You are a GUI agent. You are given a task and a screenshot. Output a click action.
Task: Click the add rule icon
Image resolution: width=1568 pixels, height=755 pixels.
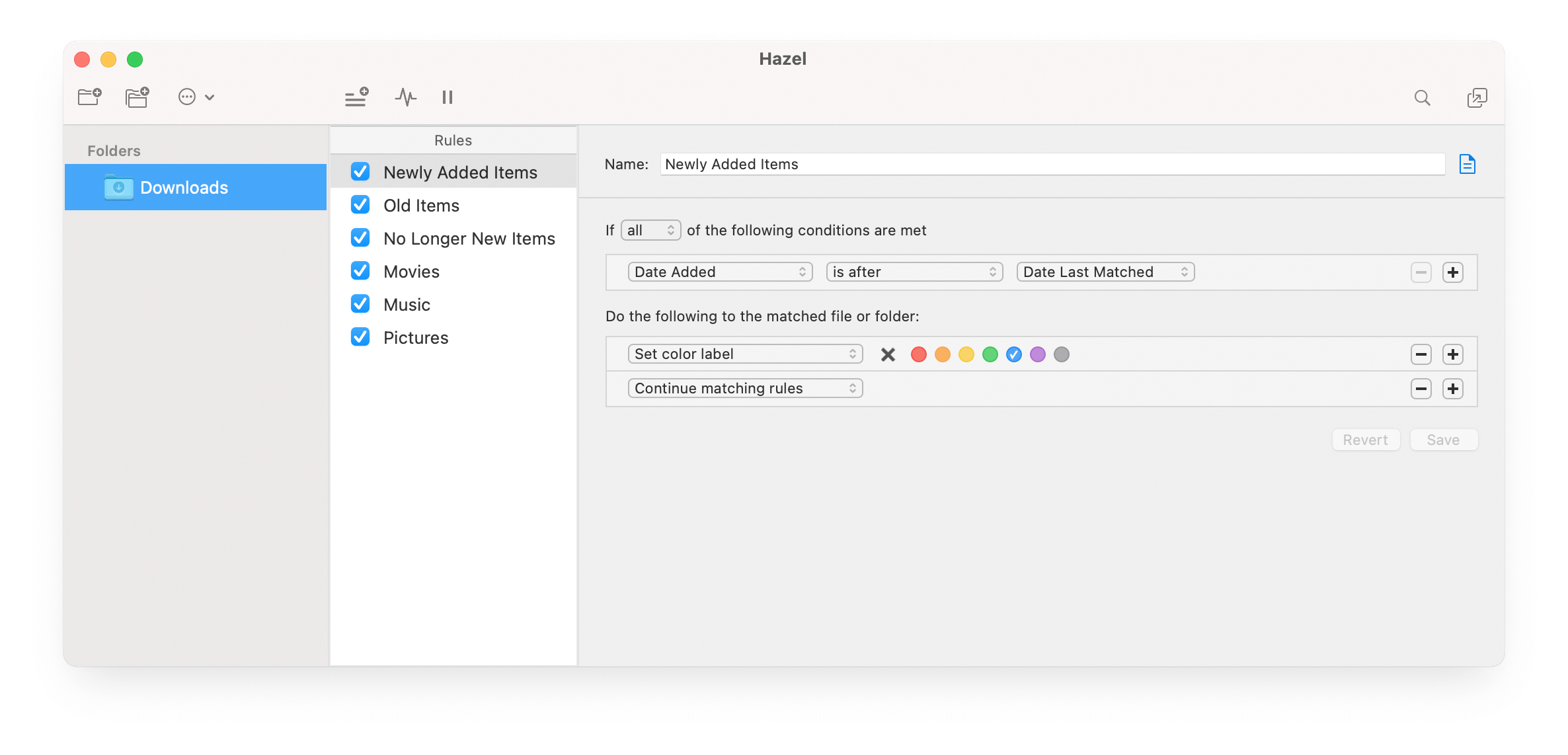[x=356, y=97]
